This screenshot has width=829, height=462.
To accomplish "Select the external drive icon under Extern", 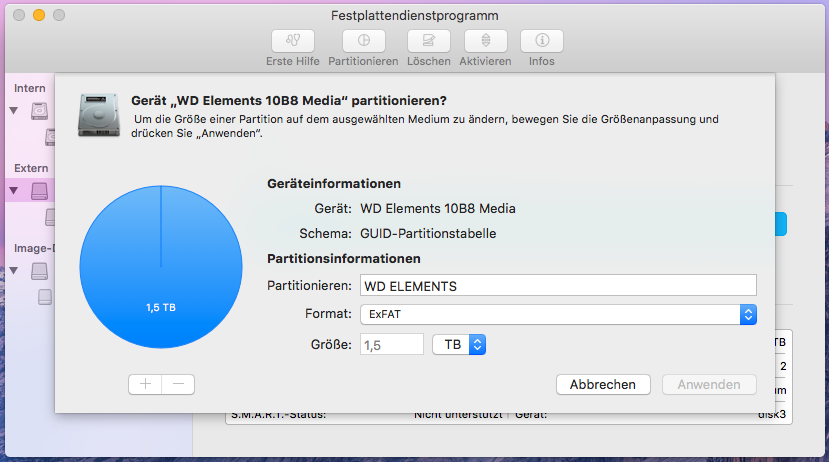I will pyautogui.click(x=39, y=191).
